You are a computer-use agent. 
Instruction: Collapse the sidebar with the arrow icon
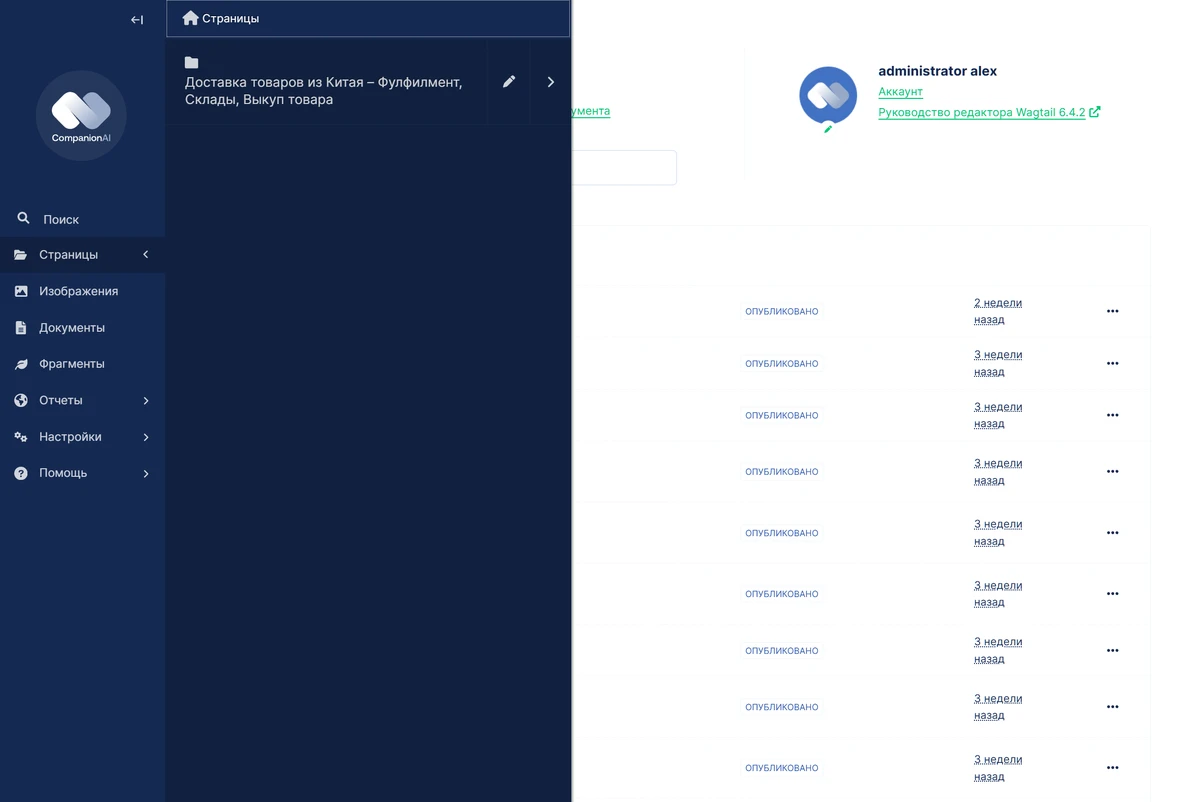point(137,20)
